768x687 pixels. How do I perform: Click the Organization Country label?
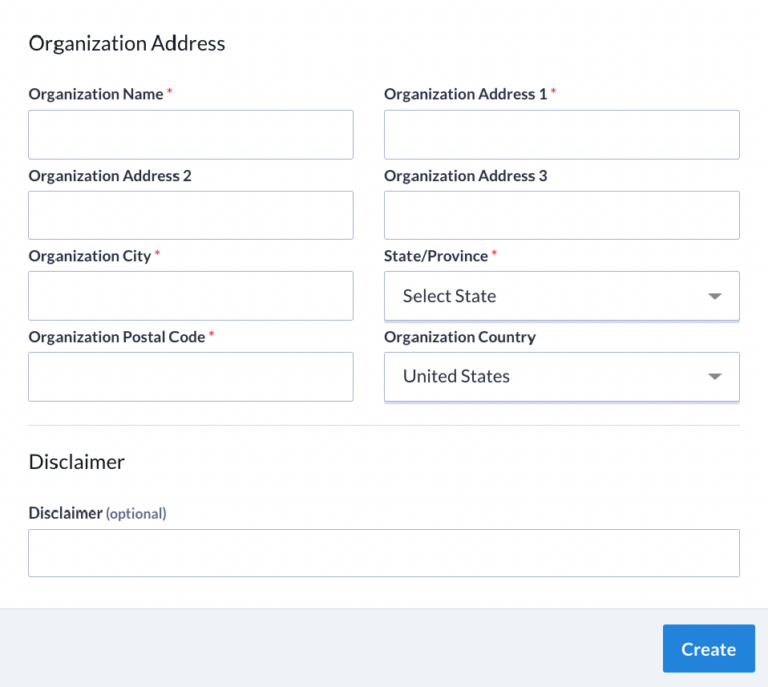tap(460, 337)
